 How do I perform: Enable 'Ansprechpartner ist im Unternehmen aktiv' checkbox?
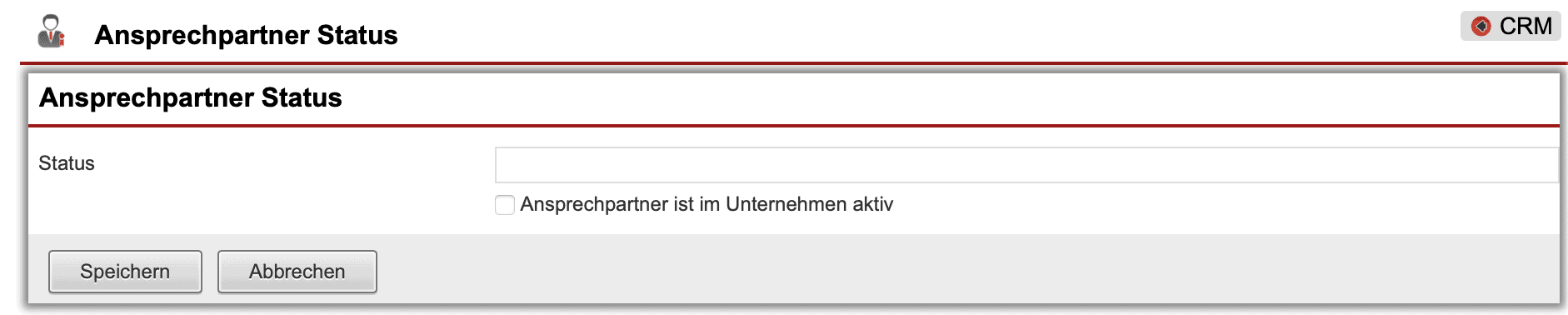(505, 205)
